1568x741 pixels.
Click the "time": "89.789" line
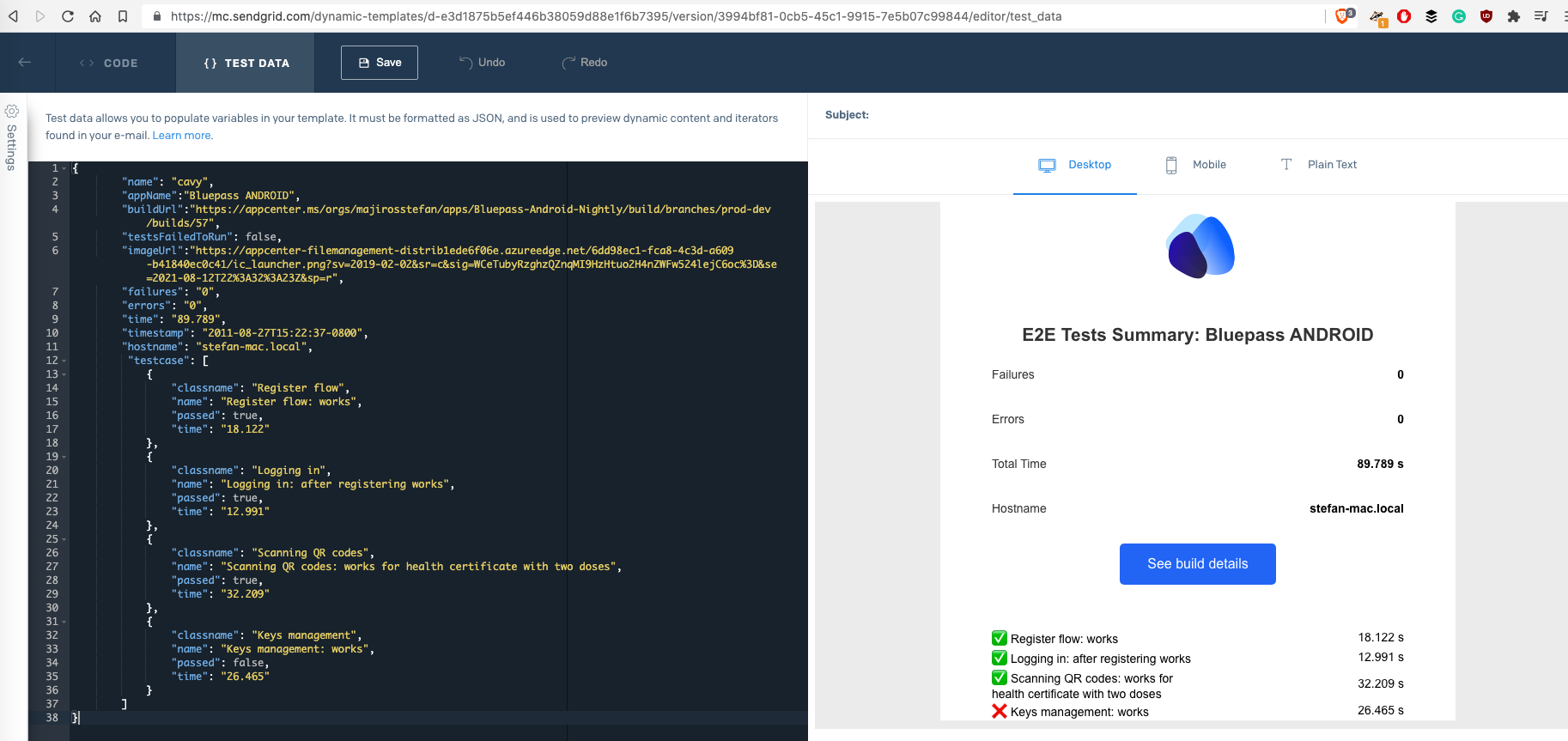pyautogui.click(x=173, y=319)
